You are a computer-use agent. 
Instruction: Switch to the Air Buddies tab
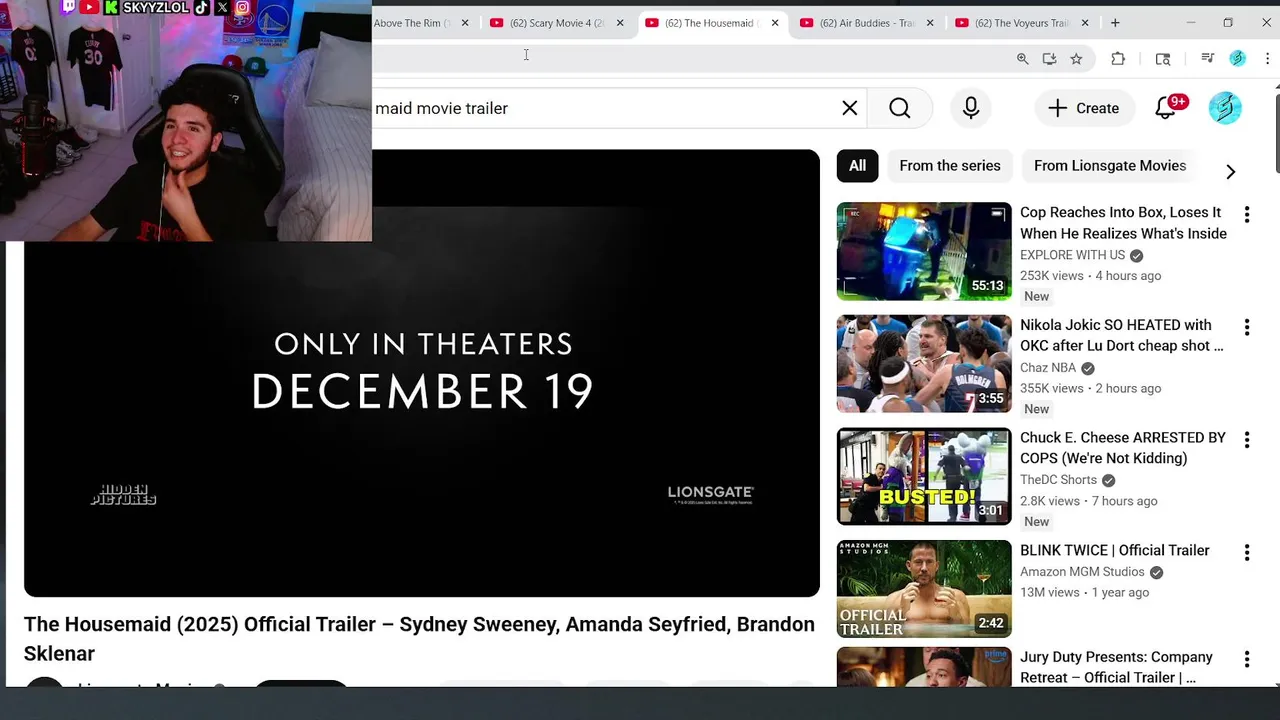(x=866, y=23)
